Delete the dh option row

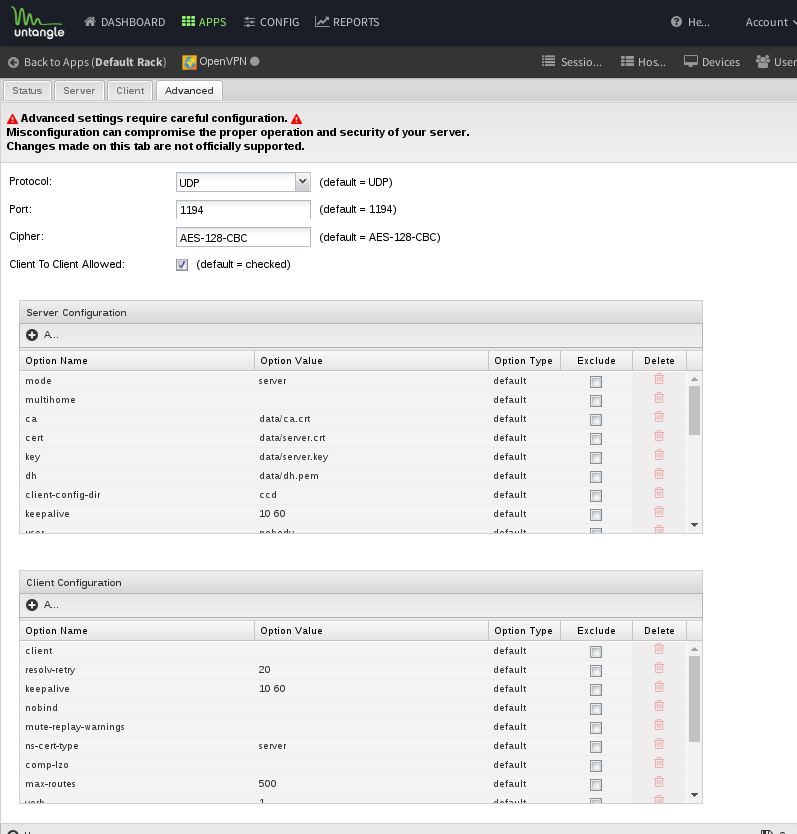point(659,473)
